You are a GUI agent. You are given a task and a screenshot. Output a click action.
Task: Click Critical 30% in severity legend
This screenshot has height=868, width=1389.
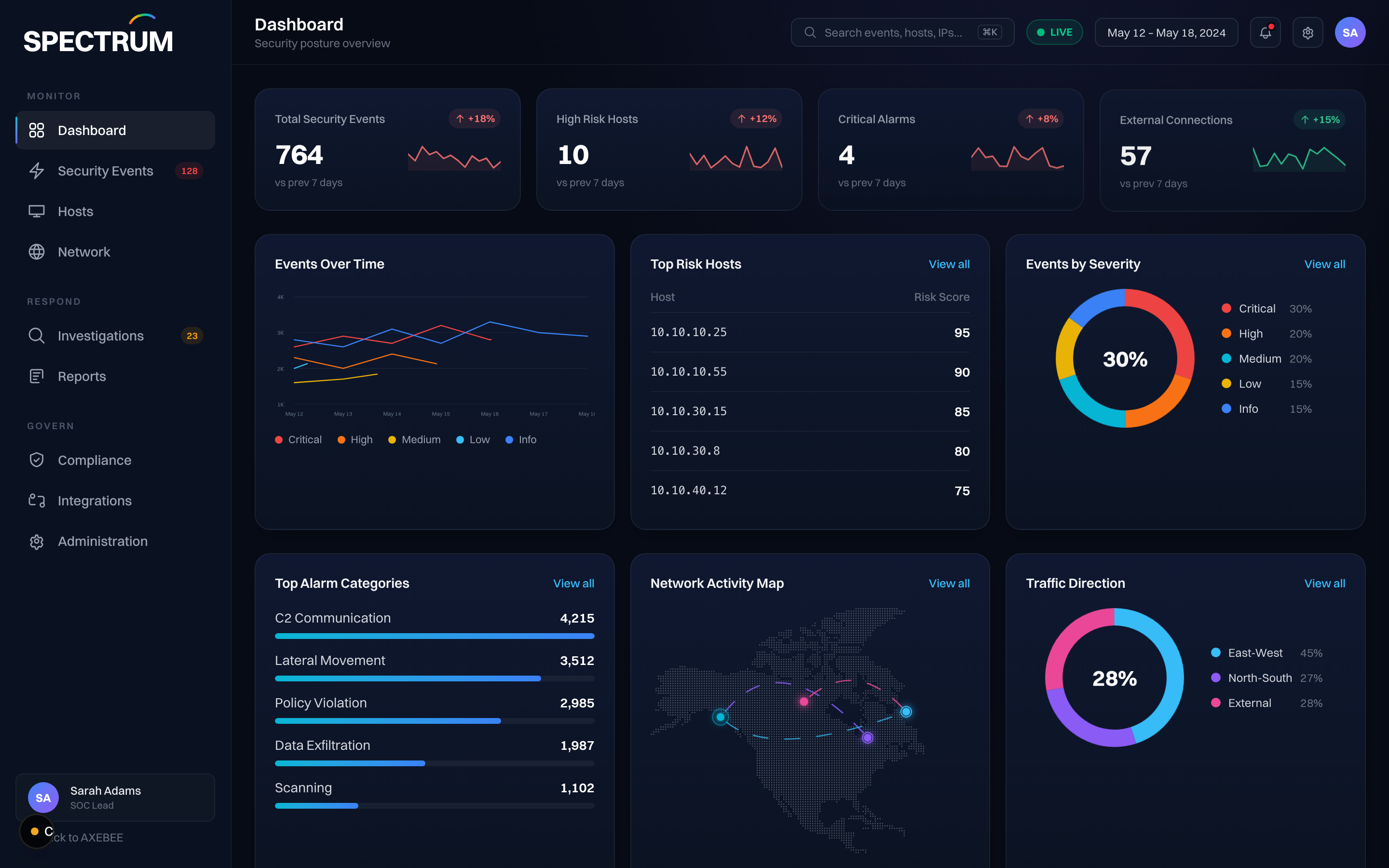(x=1267, y=308)
